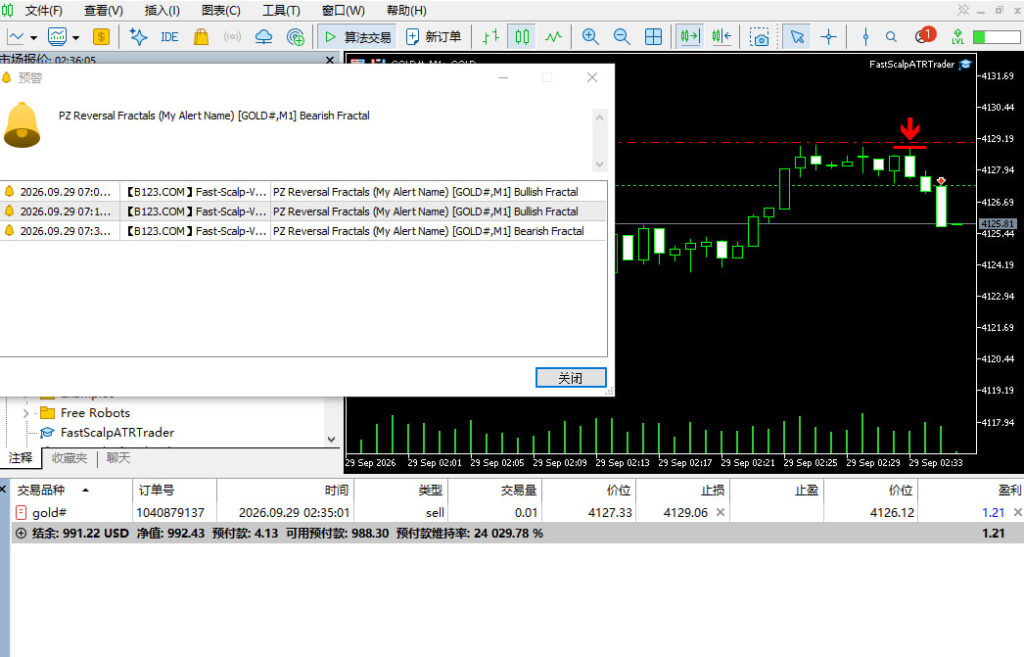Select the vertical line drawing tool
1024x657 pixels.
(865, 37)
